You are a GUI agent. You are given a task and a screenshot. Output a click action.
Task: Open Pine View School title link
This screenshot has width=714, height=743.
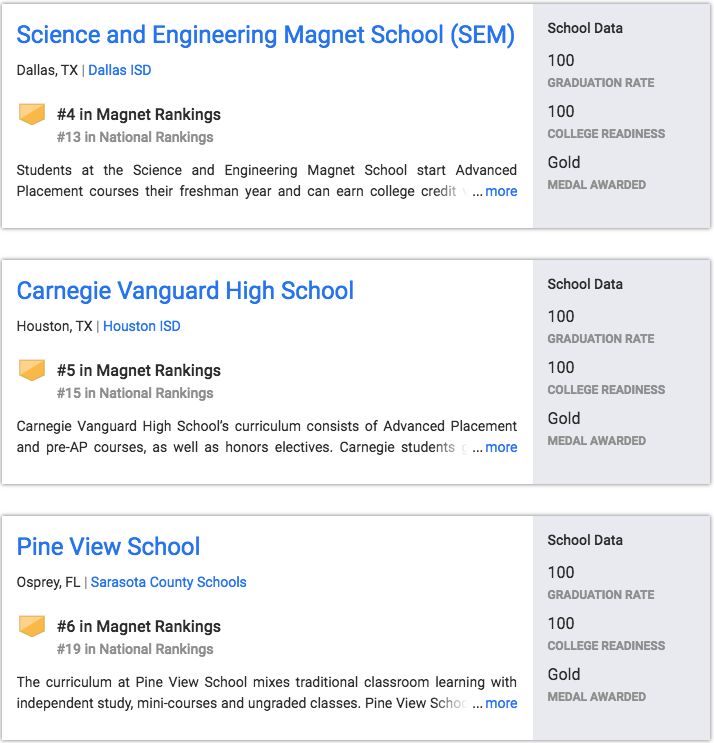(x=108, y=547)
